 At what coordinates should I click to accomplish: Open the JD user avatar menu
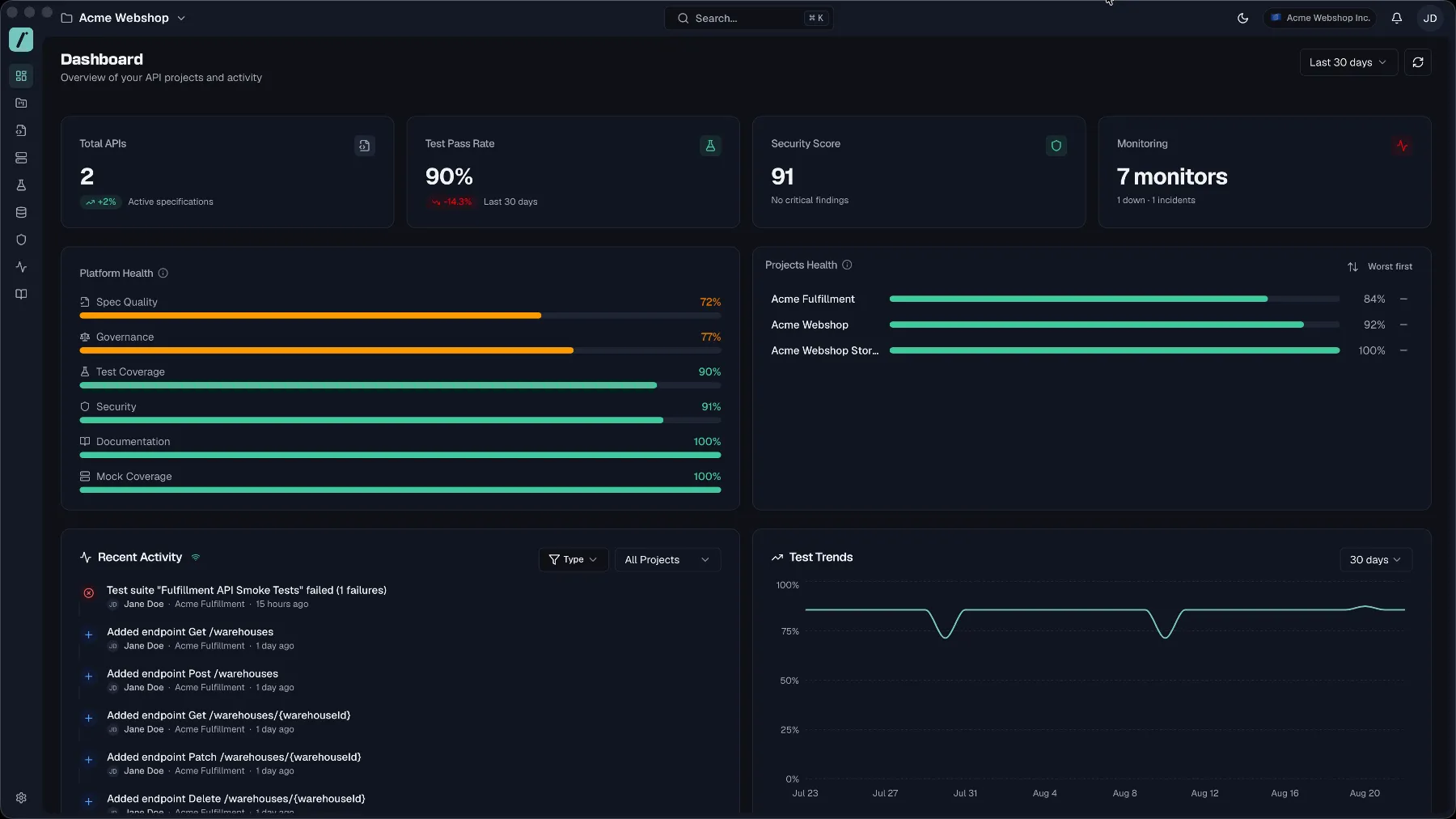(1429, 18)
